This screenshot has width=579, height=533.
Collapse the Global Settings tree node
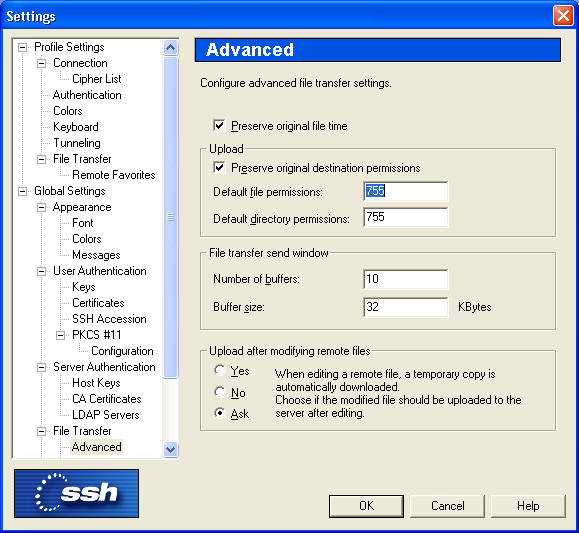[23, 191]
